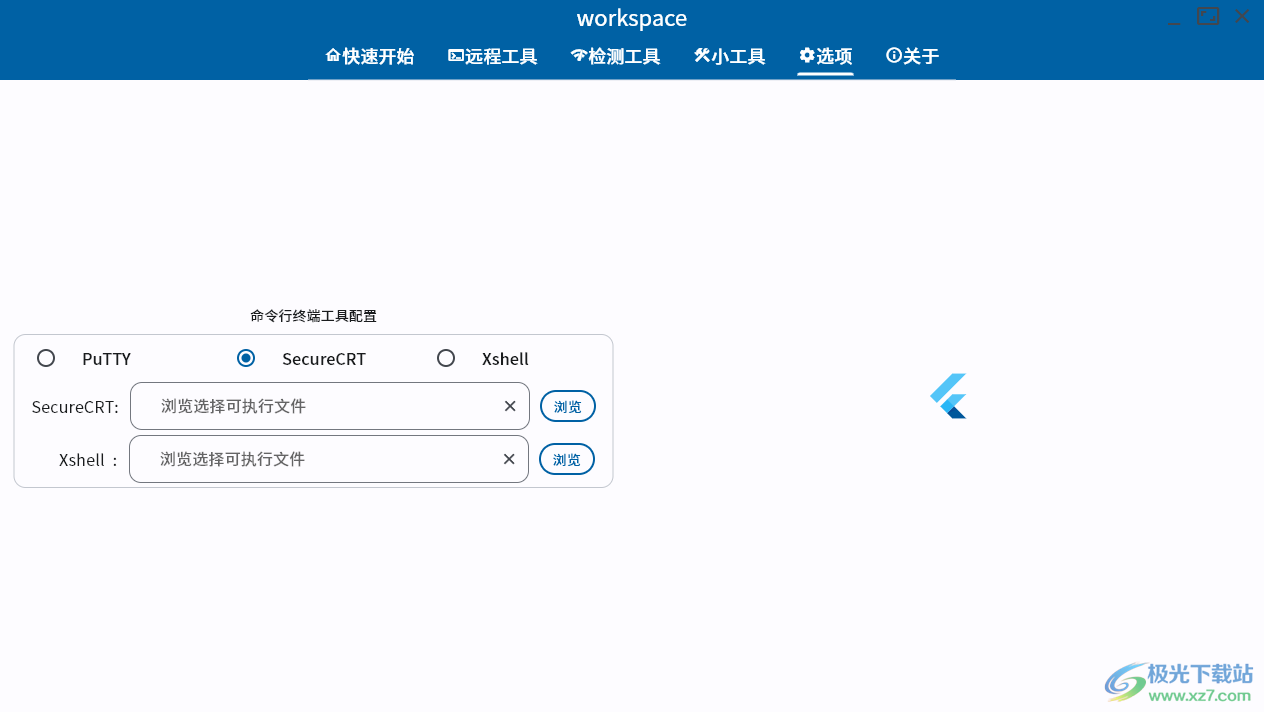The image size is (1264, 712).
Task: Clear the SecureCRT path with its × icon
Action: coord(510,406)
